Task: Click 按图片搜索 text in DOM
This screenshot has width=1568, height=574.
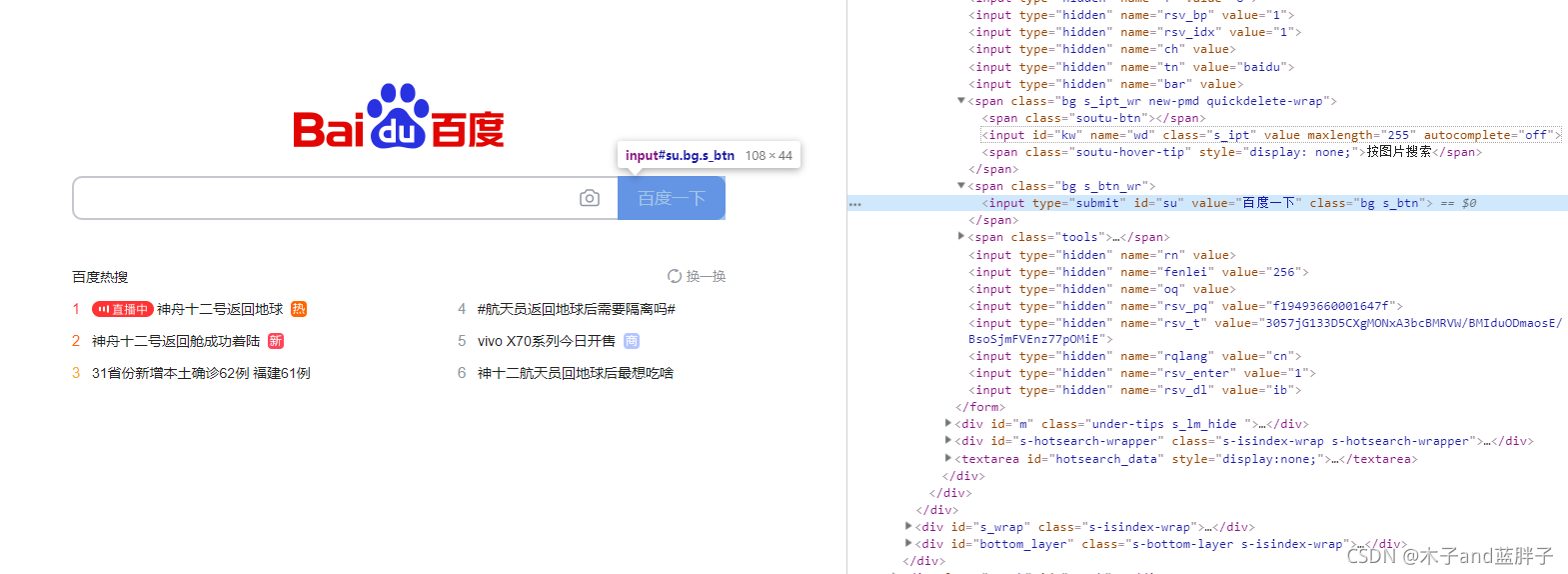Action: [x=1399, y=152]
